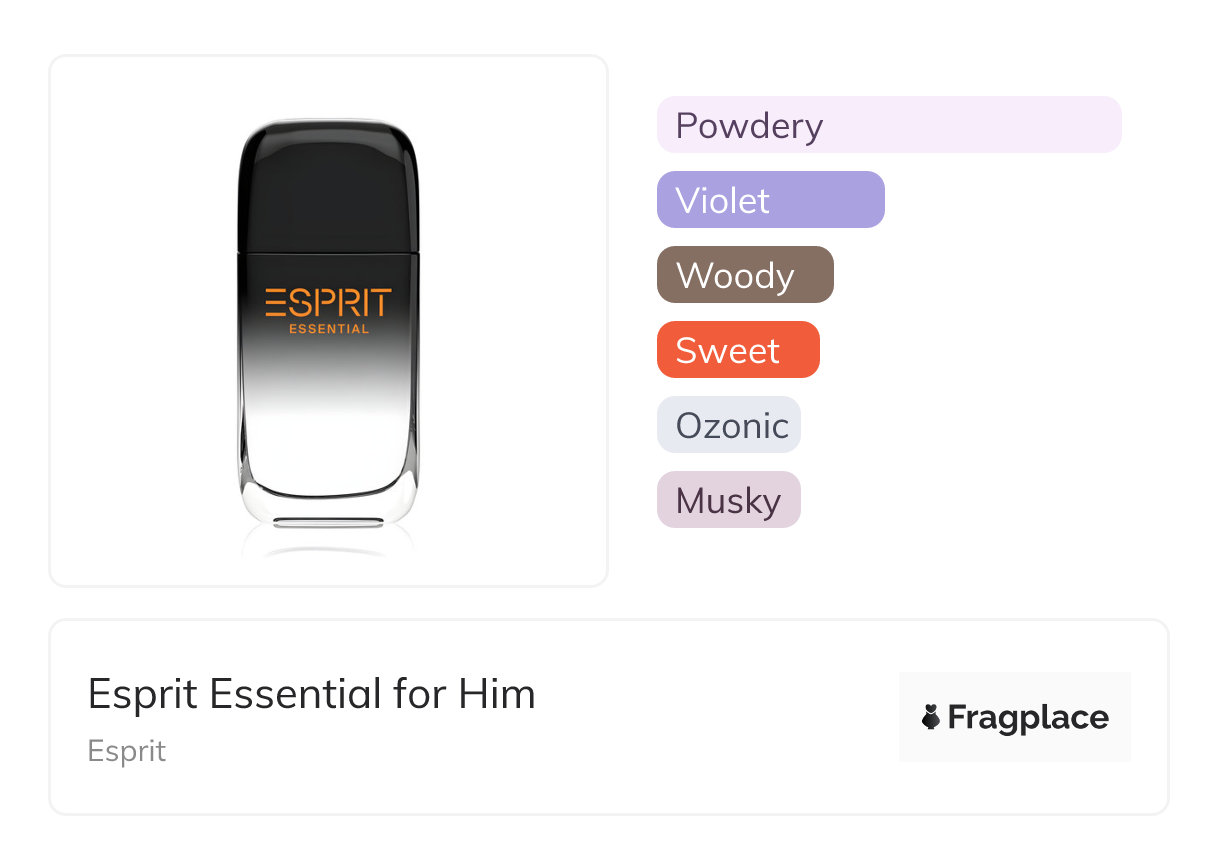Open the Esprit brand link below the title
Viewport: 1218px width, 864px height.
[x=127, y=751]
